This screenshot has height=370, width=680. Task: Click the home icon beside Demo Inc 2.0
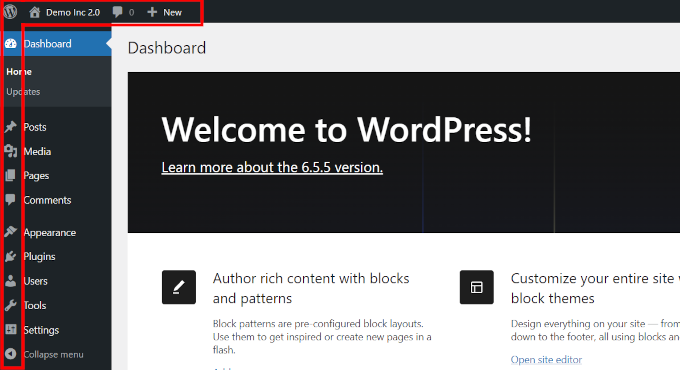(x=35, y=12)
